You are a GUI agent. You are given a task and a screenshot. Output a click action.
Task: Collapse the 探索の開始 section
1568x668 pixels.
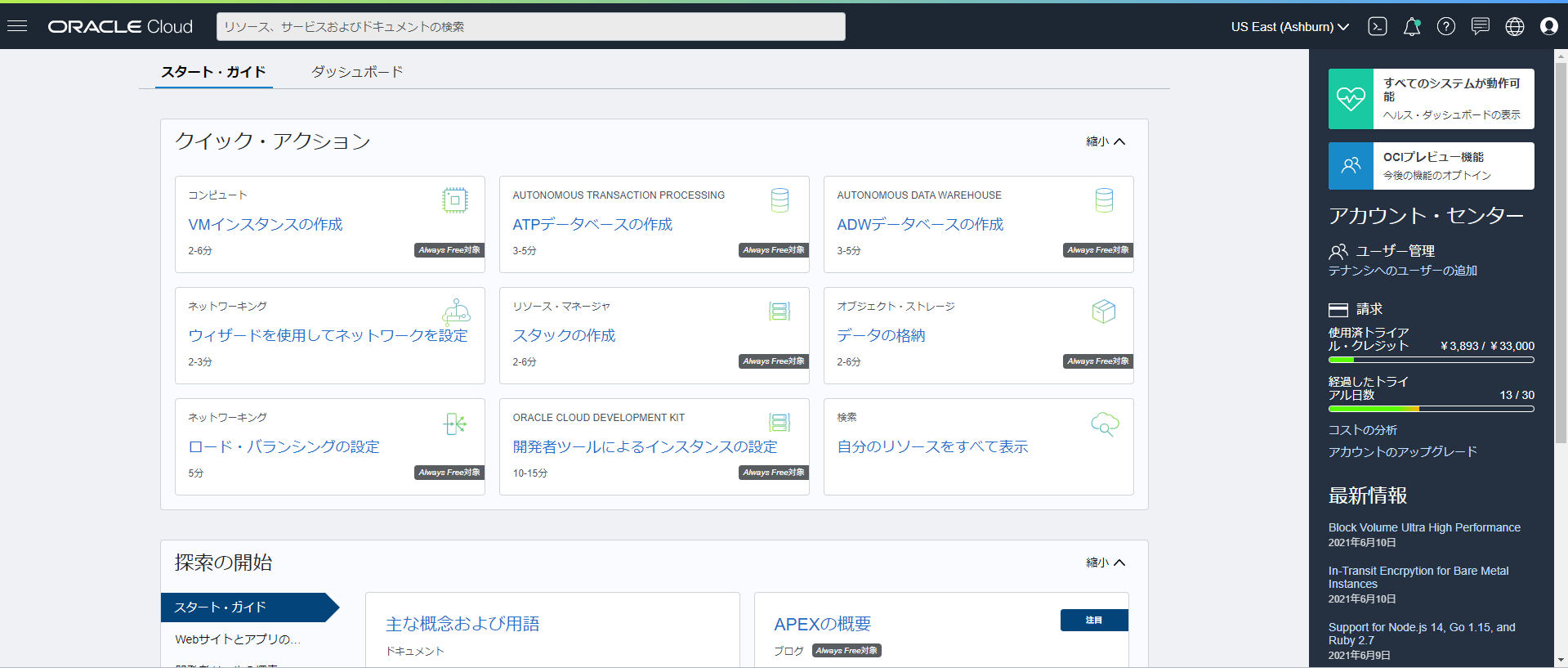coord(1106,563)
